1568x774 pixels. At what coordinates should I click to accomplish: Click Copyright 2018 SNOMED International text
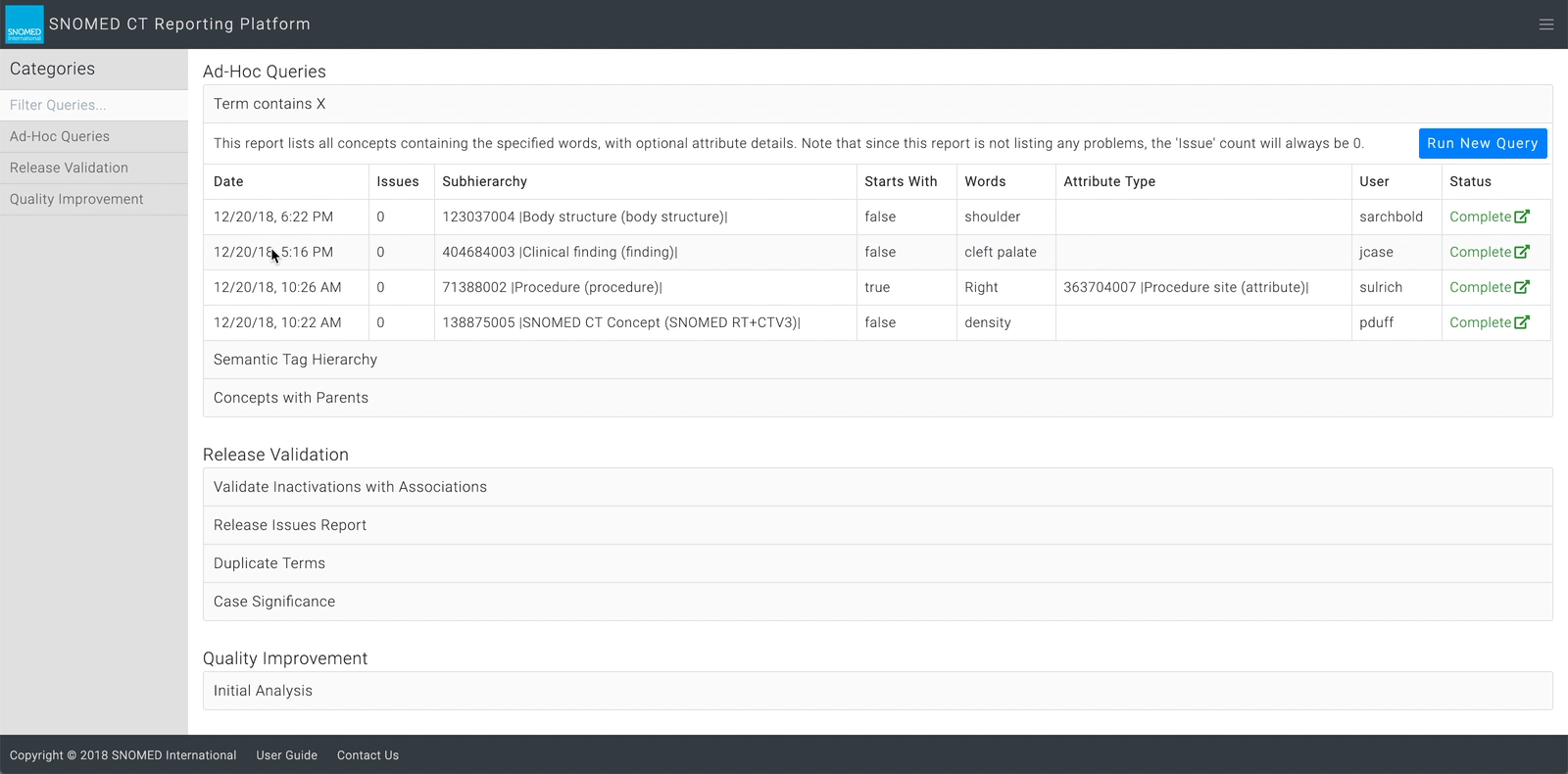[x=122, y=755]
